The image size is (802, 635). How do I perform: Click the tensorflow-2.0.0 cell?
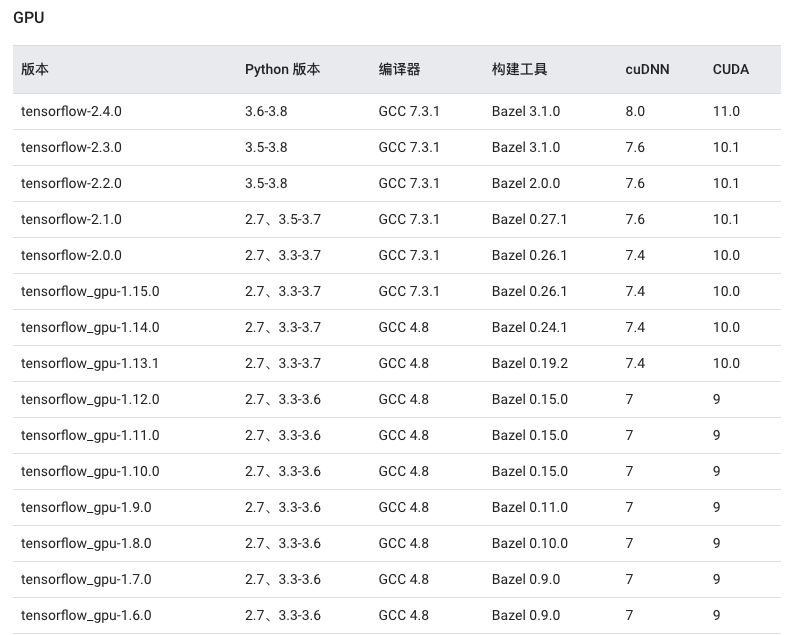[71, 255]
